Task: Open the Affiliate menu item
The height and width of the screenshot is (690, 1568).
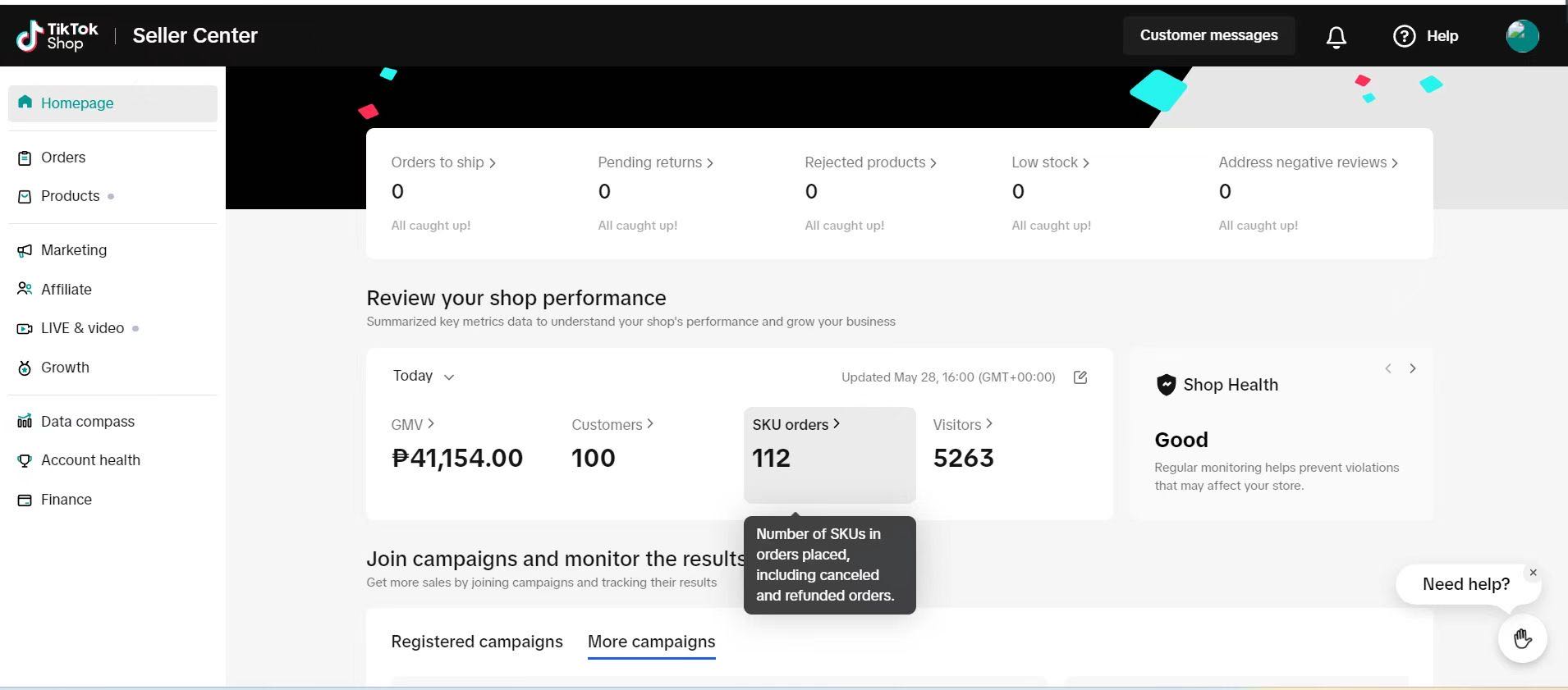Action: pyautogui.click(x=112, y=289)
